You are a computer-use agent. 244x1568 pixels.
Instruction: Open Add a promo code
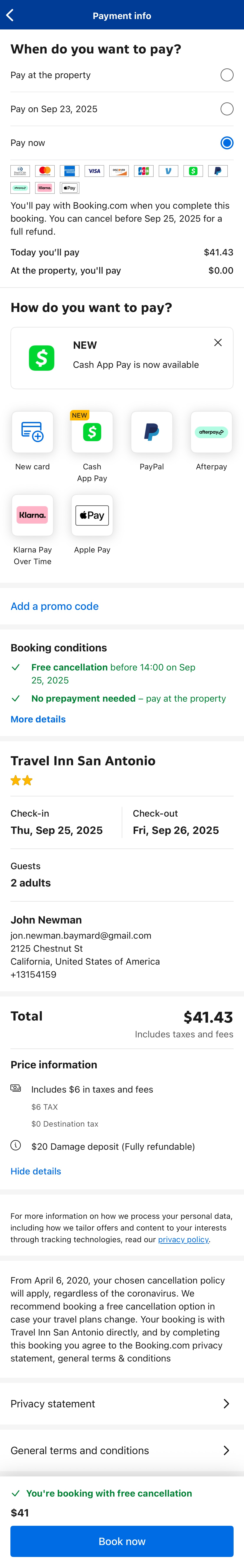54,606
